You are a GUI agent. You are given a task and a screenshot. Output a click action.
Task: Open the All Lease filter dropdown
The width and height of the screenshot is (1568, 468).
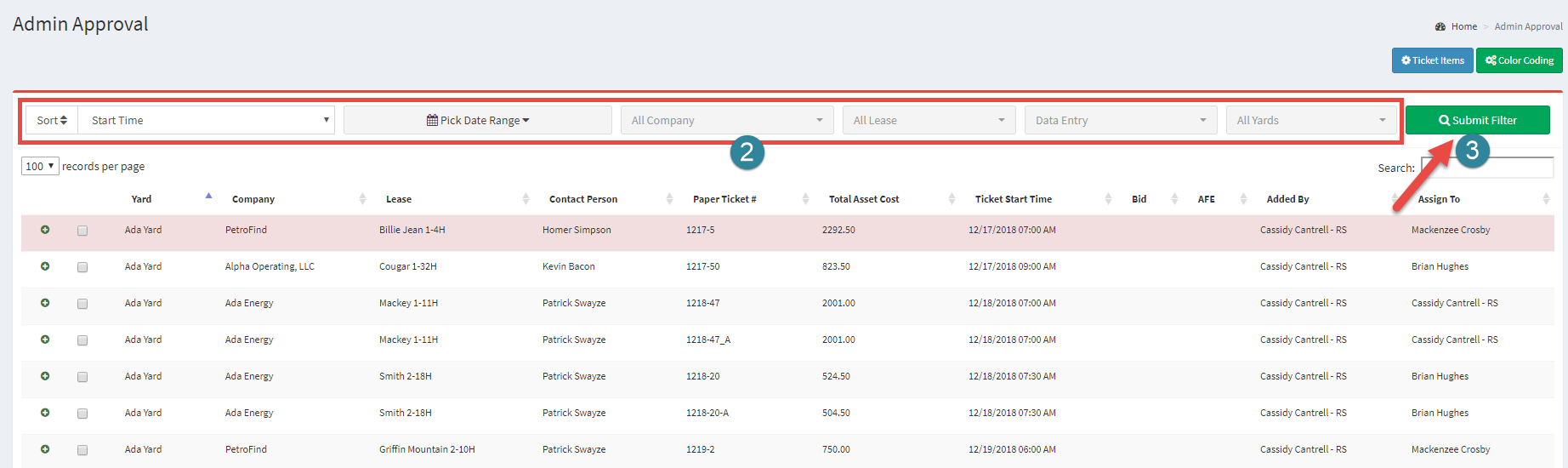[x=929, y=120]
